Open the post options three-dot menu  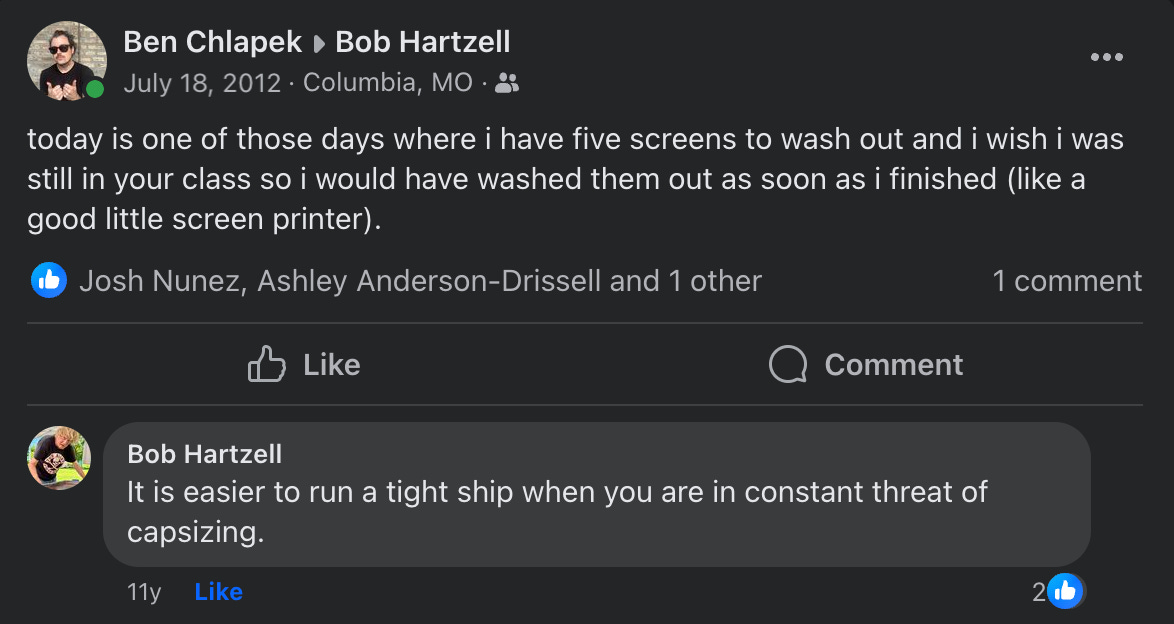(1106, 57)
